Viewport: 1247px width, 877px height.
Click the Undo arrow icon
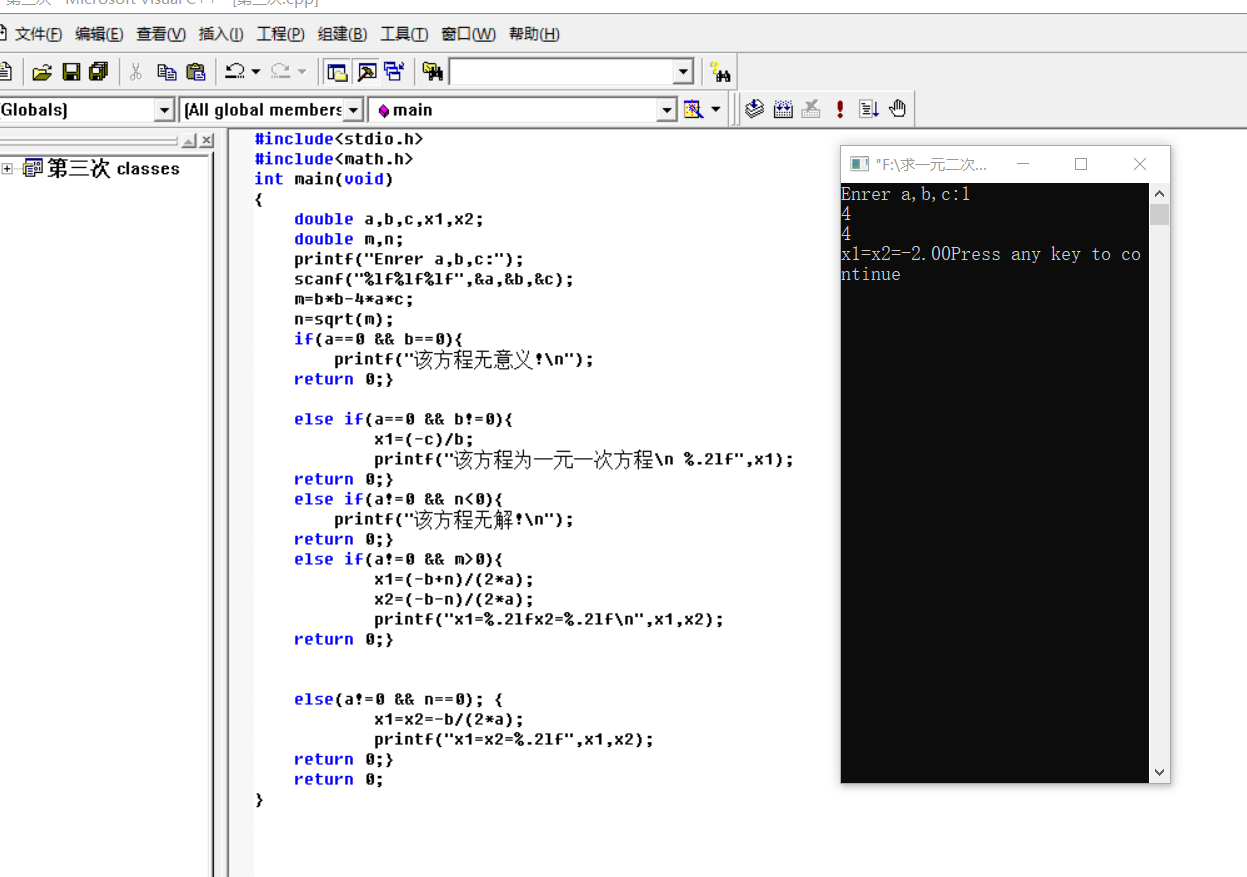pos(235,72)
